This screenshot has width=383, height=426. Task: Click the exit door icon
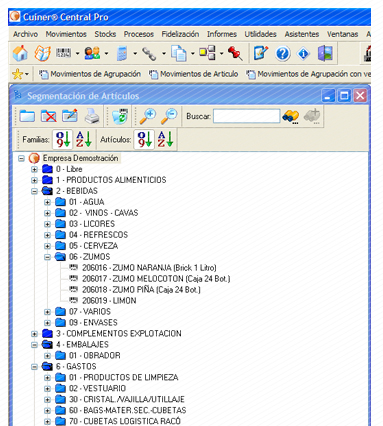click(325, 53)
